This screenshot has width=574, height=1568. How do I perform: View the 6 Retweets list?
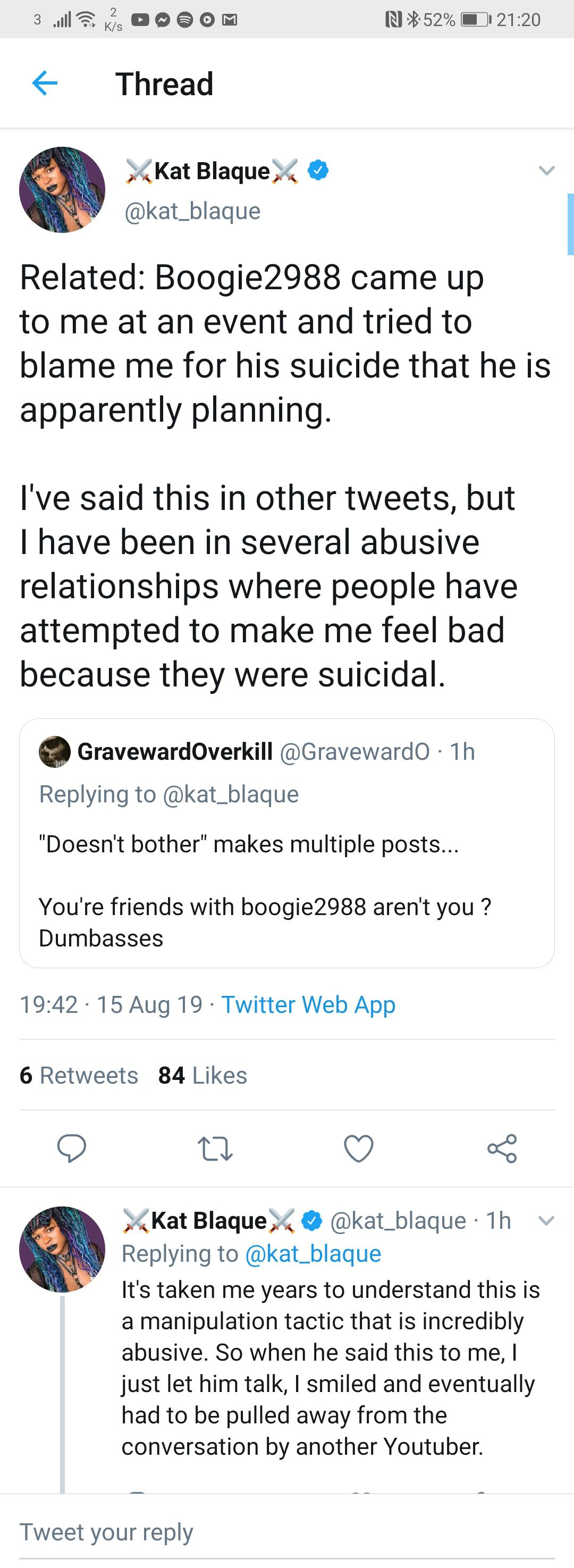(x=79, y=1075)
